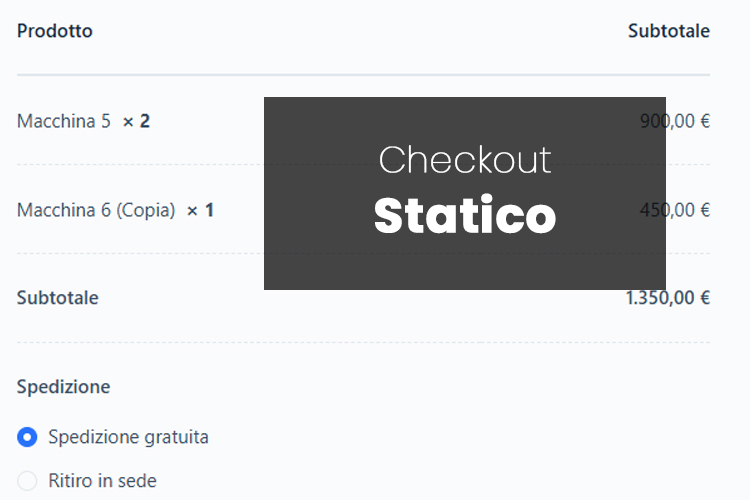
Task: Select the Spedizione gratuita radio button
Action: (28, 437)
